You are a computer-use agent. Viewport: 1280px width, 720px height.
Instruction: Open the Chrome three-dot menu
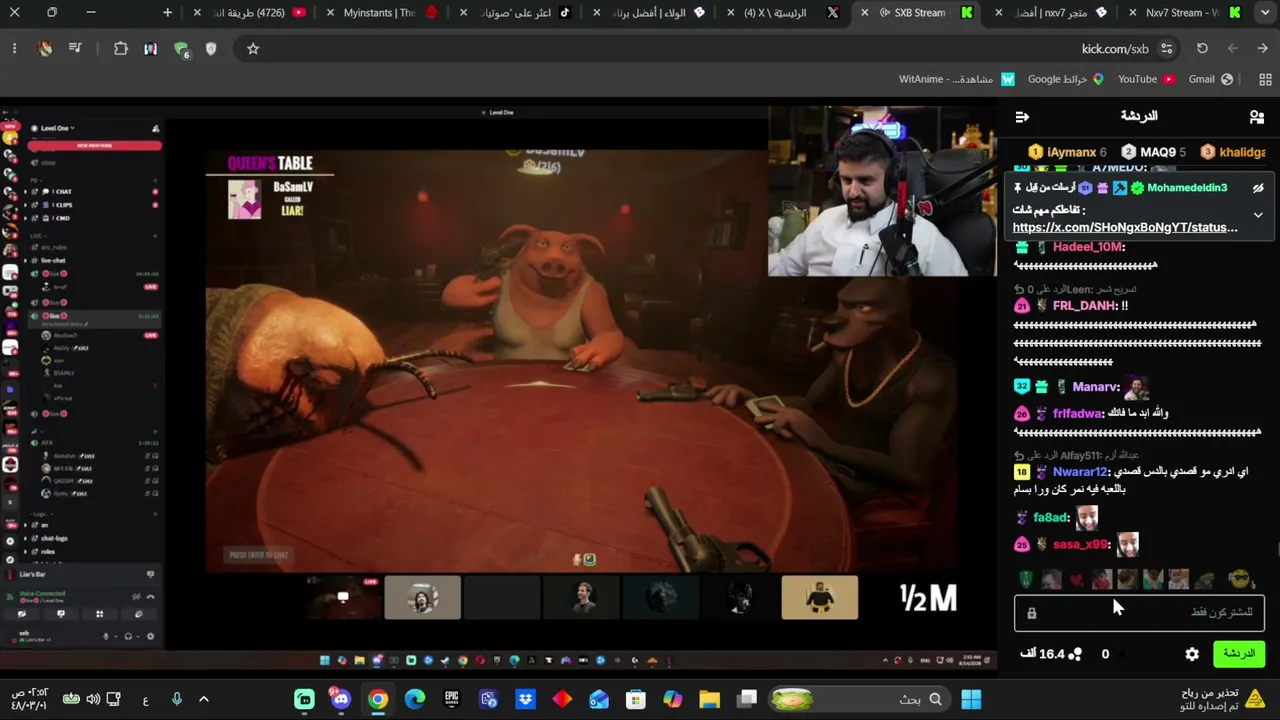[x=14, y=48]
